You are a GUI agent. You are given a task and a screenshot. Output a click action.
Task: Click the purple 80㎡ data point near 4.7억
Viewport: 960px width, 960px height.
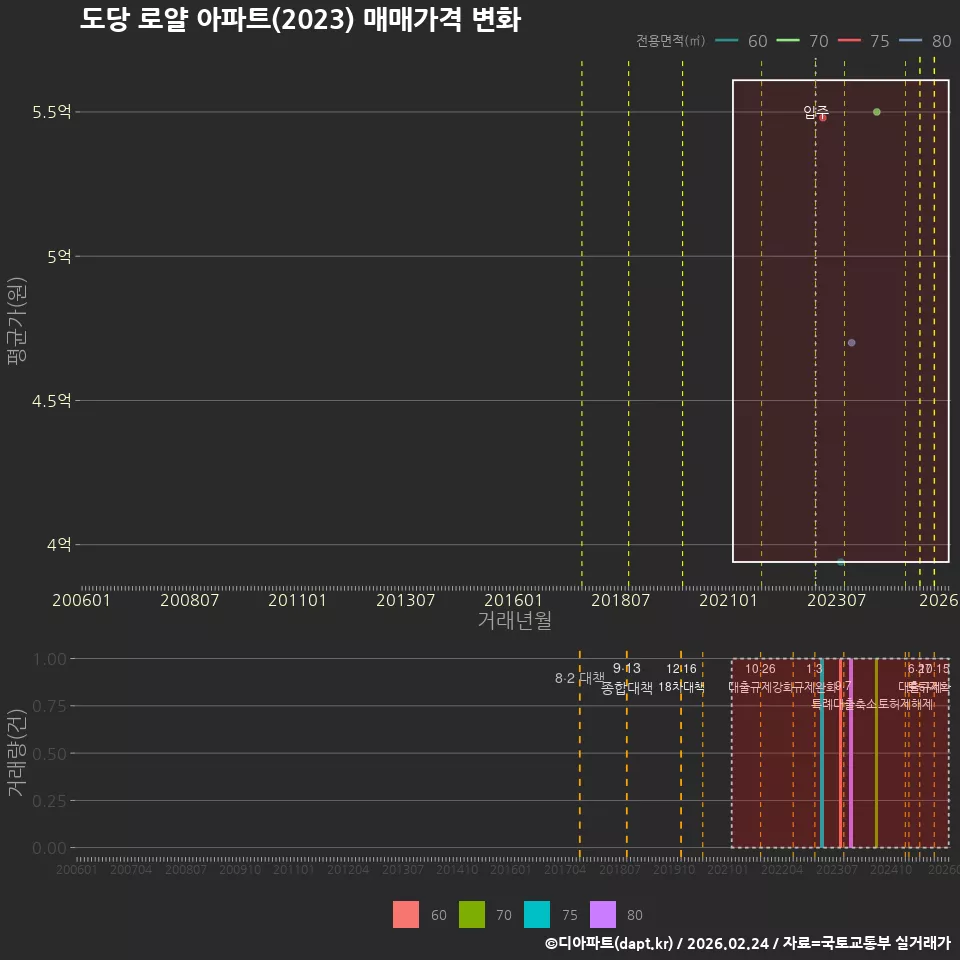[x=852, y=343]
